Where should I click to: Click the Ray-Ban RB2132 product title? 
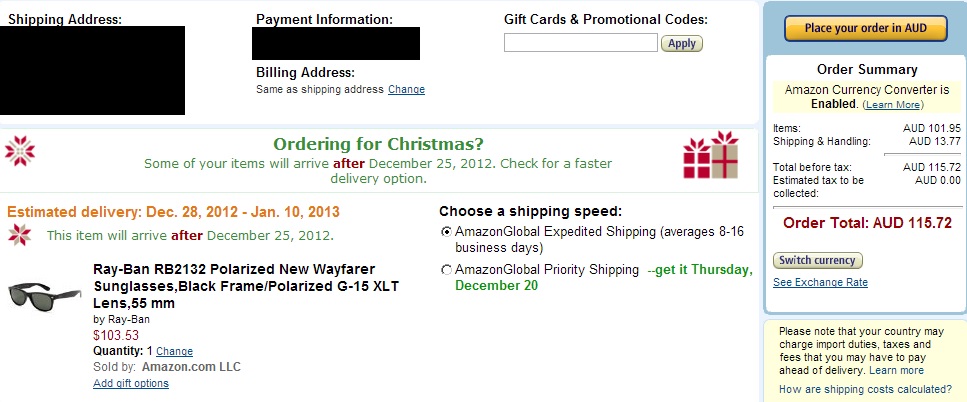pyautogui.click(x=246, y=286)
